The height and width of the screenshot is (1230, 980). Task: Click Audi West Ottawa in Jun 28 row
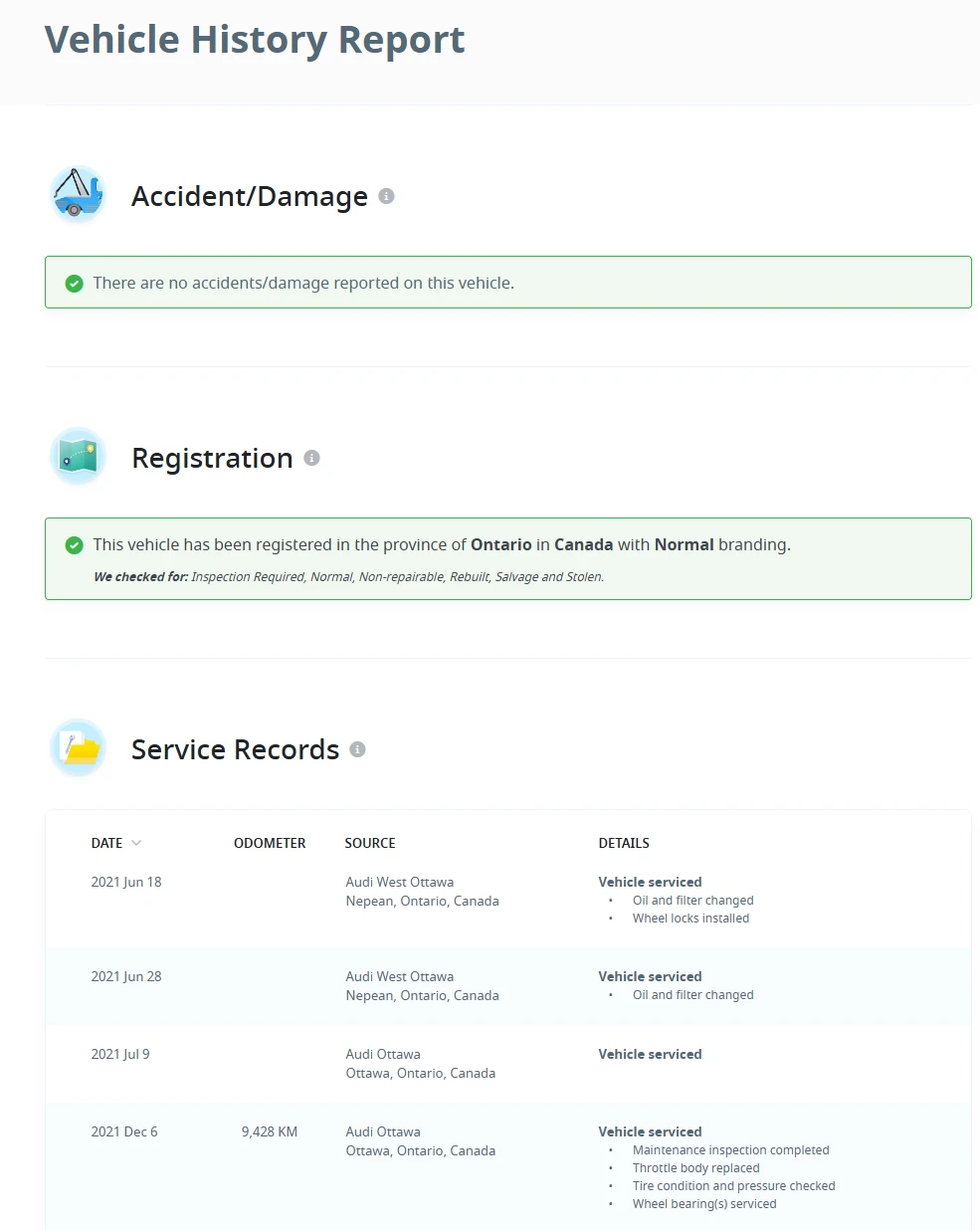(x=400, y=976)
